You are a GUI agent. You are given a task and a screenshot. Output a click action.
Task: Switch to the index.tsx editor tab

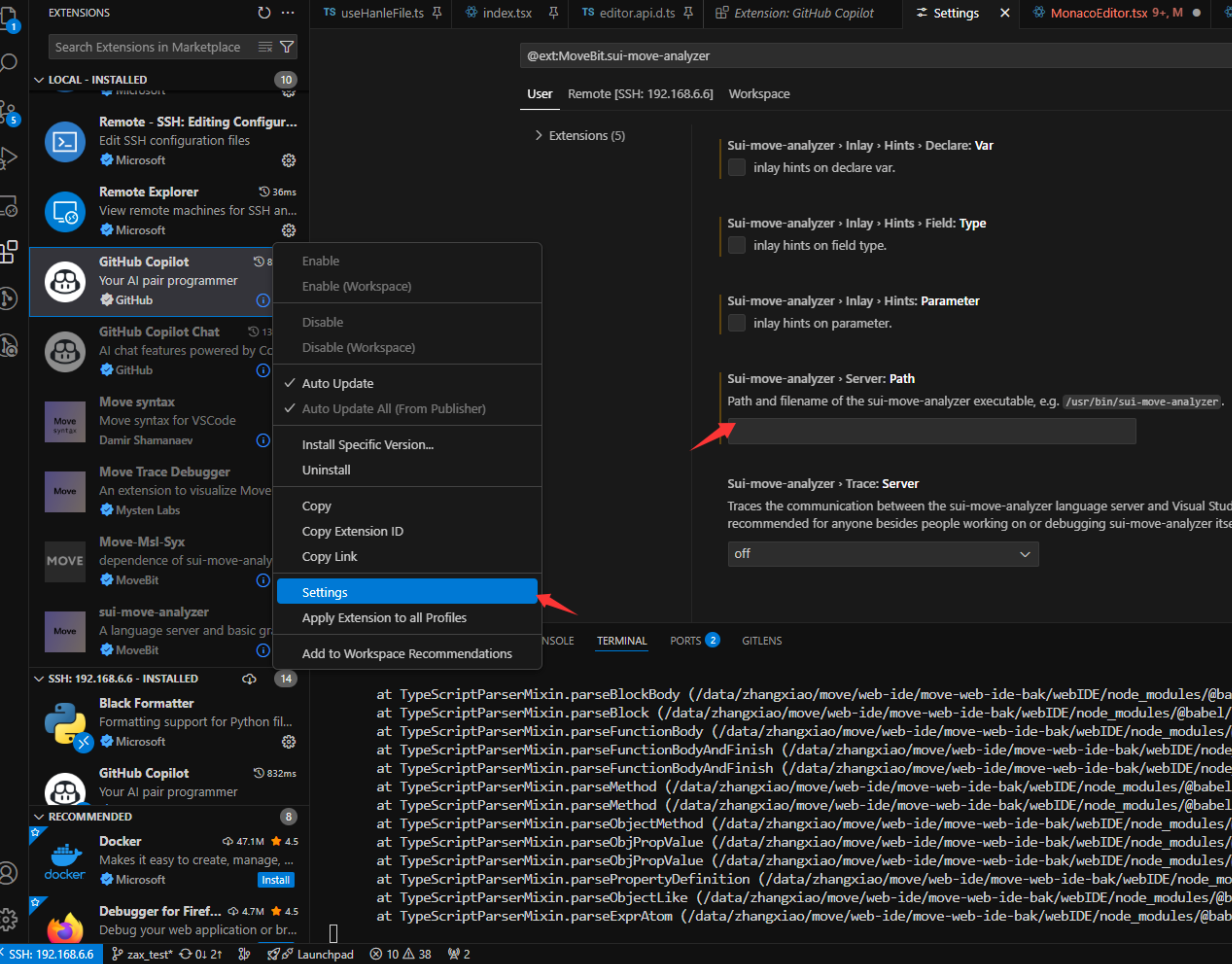click(x=510, y=13)
